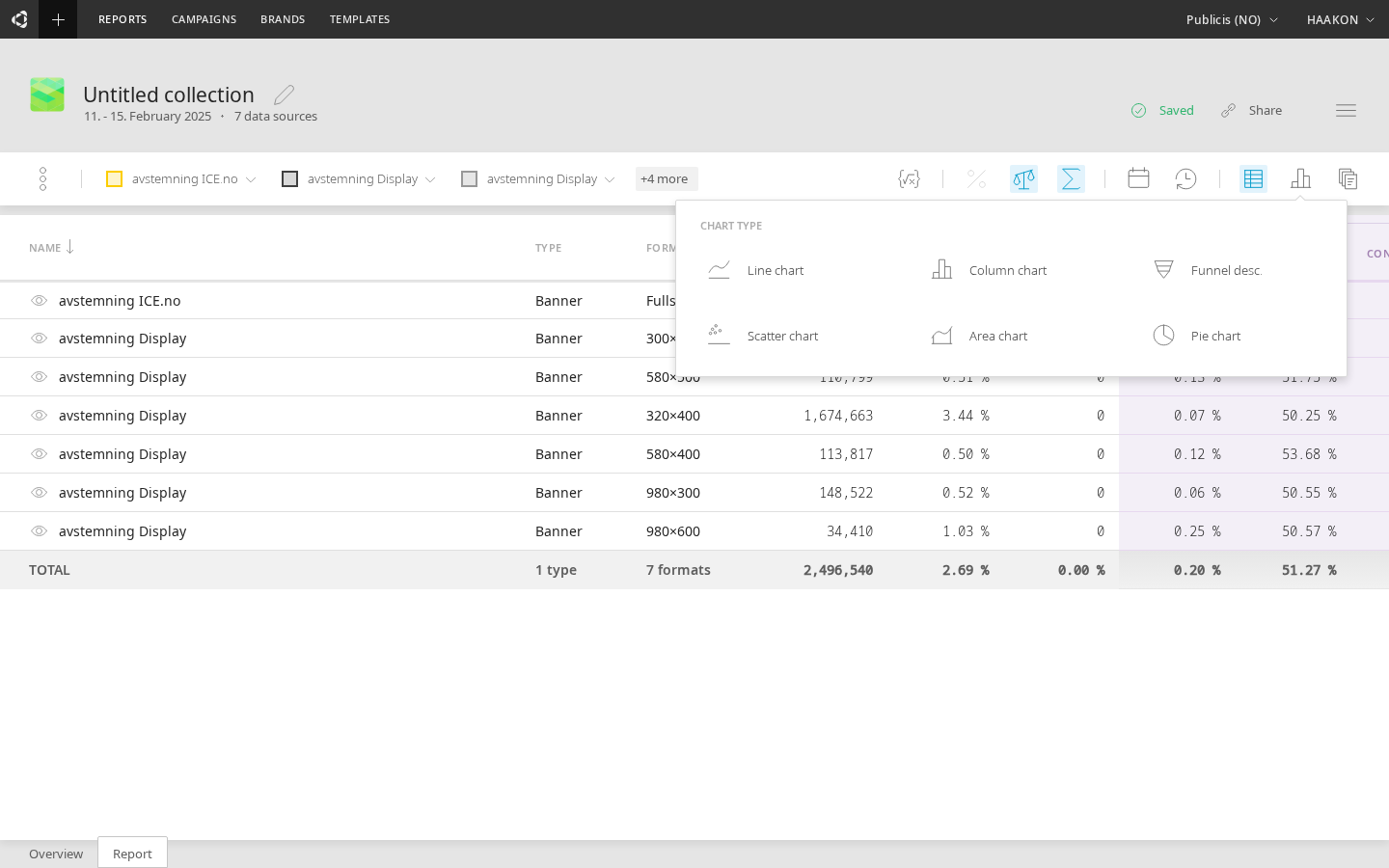Switch to table view icon

tap(1253, 178)
